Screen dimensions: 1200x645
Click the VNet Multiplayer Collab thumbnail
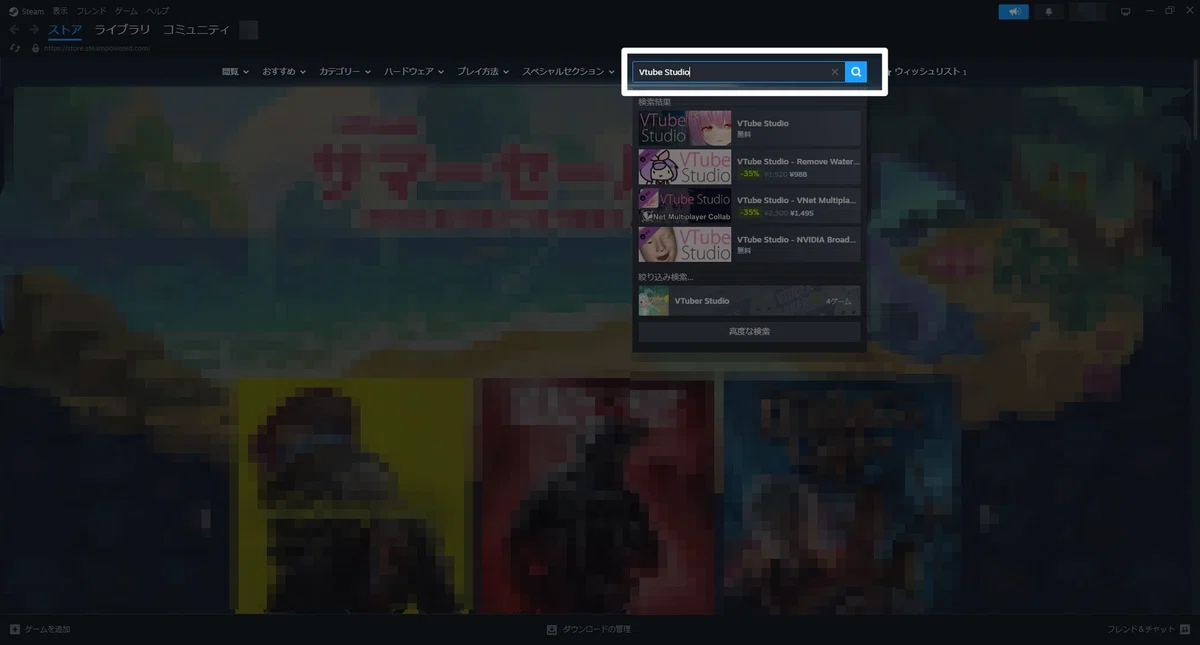[685, 205]
